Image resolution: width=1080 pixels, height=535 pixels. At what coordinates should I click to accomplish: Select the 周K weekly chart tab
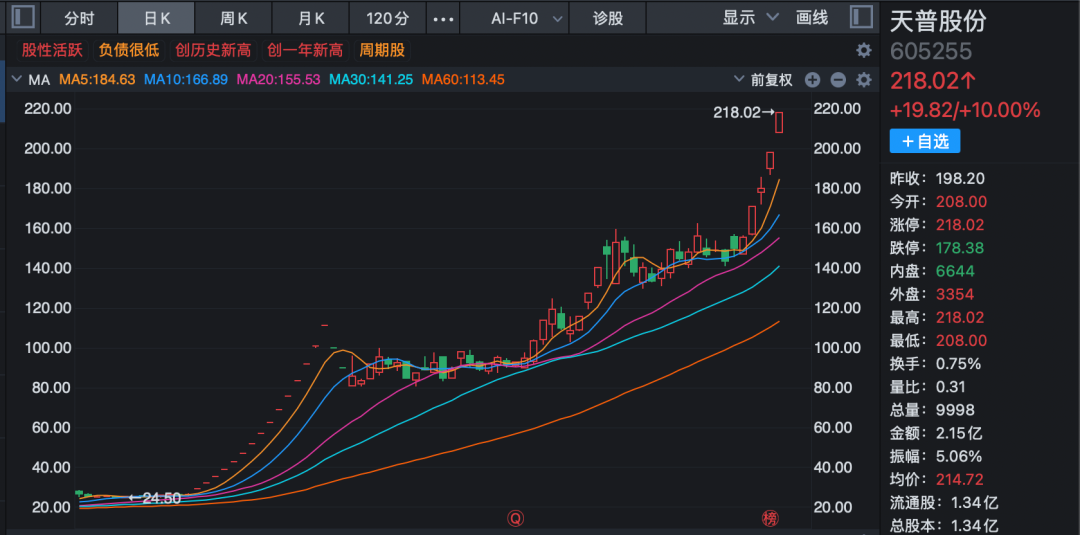click(235, 18)
